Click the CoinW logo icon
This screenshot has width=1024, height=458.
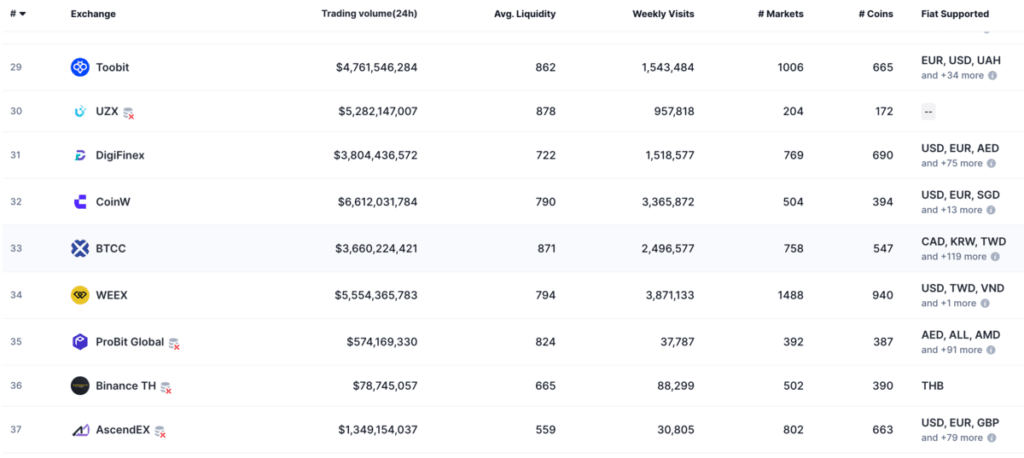point(80,202)
